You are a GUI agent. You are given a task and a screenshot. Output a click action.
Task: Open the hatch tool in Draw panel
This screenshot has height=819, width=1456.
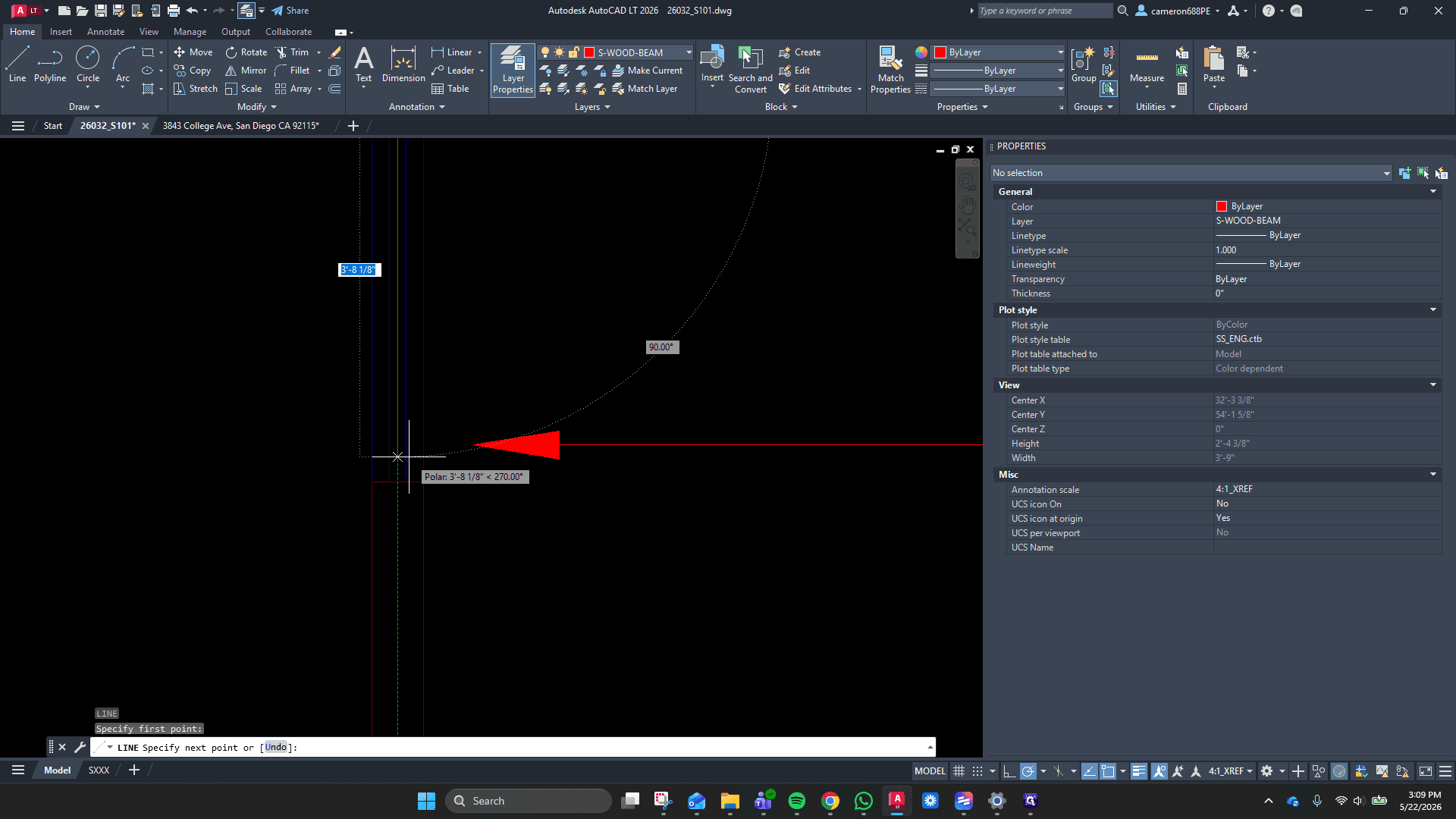click(148, 89)
